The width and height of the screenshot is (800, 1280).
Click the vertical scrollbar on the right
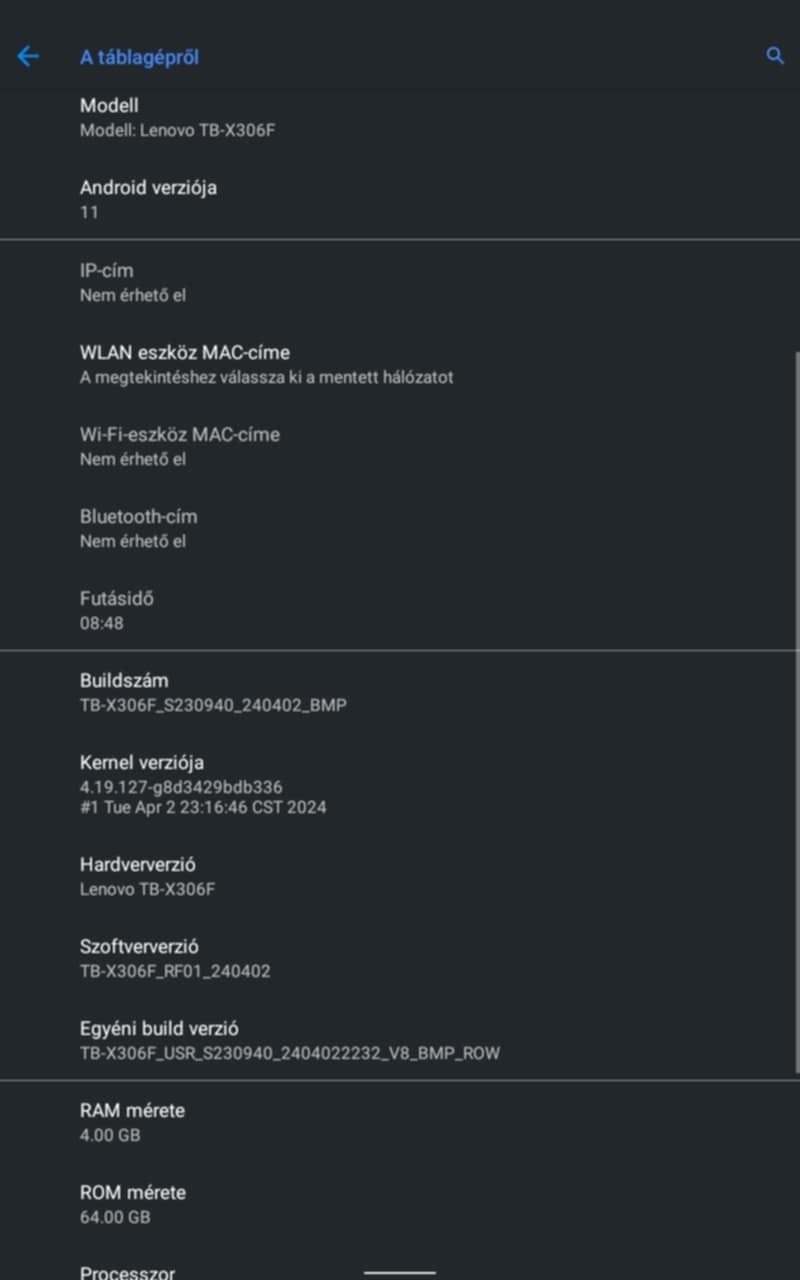coord(796,700)
